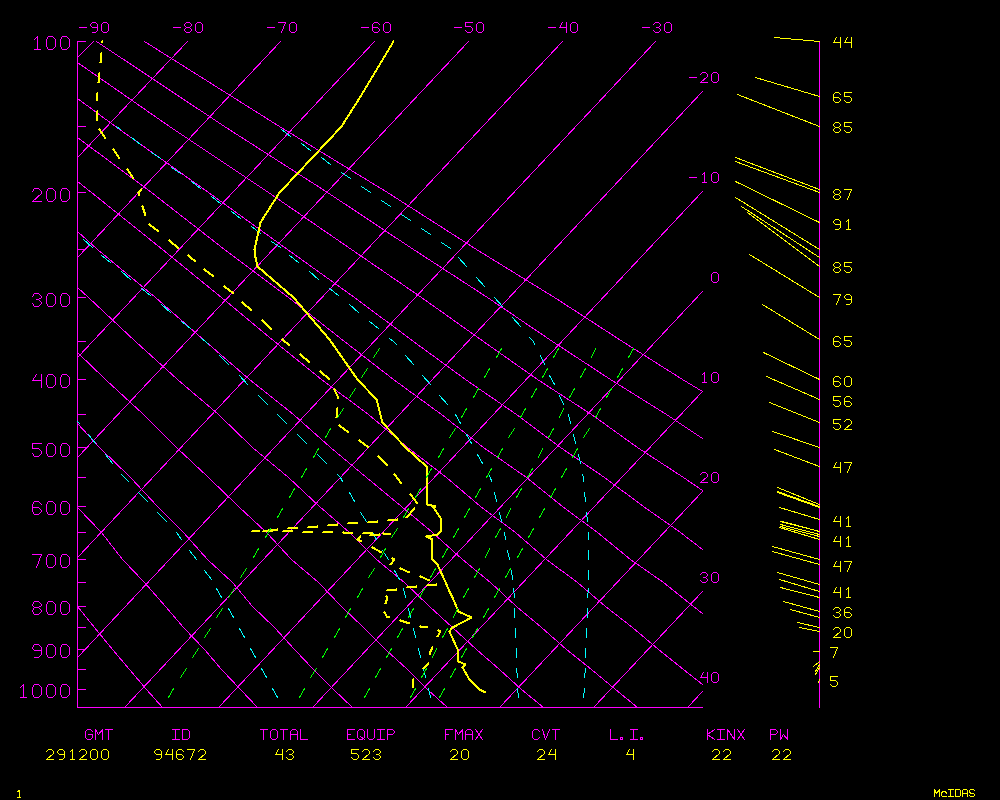Click the wind speed value 44 at top
This screenshot has height=800, width=1000.
[x=842, y=42]
